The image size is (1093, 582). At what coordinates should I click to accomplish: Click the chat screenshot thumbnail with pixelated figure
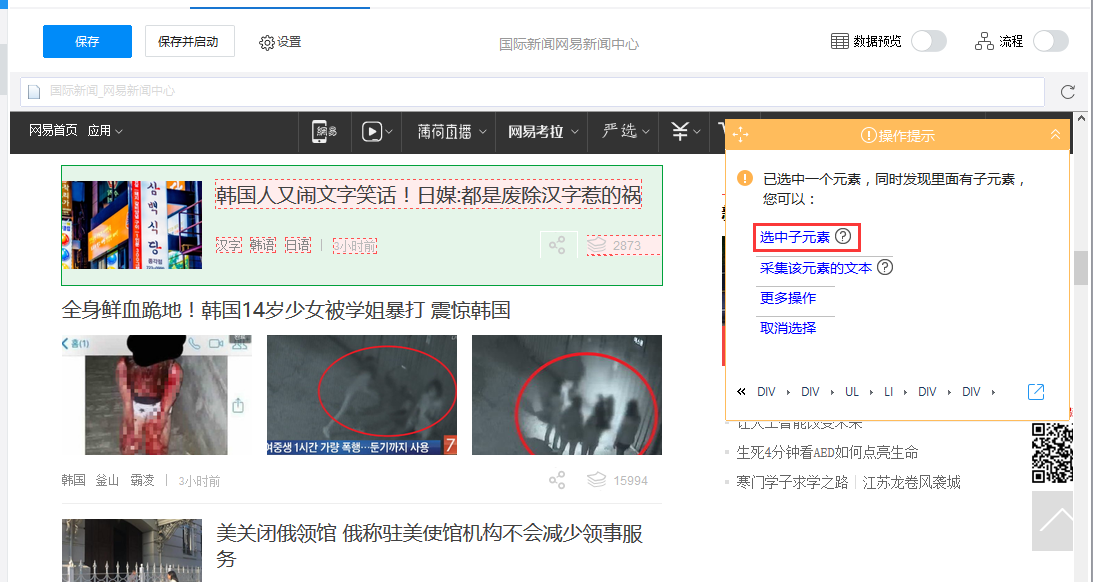156,395
